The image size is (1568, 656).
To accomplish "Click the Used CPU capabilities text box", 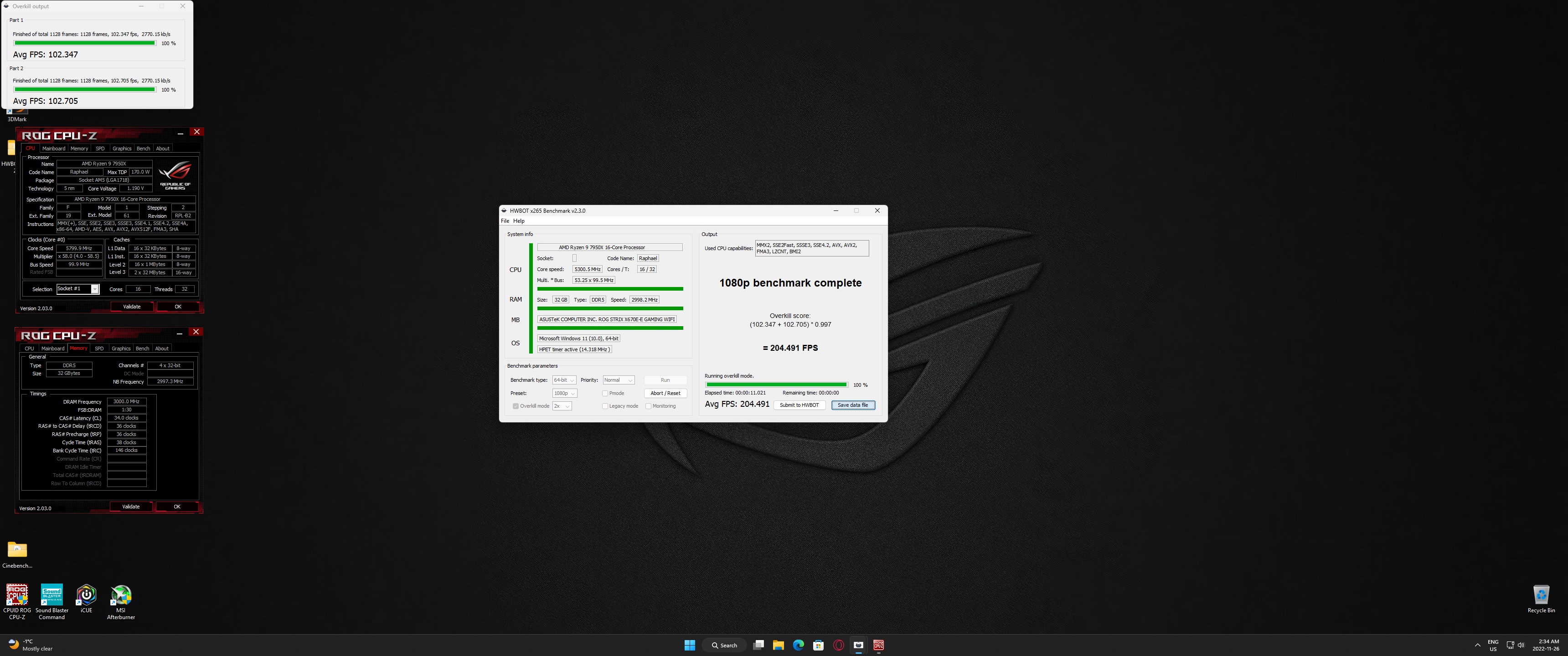I will click(x=812, y=248).
